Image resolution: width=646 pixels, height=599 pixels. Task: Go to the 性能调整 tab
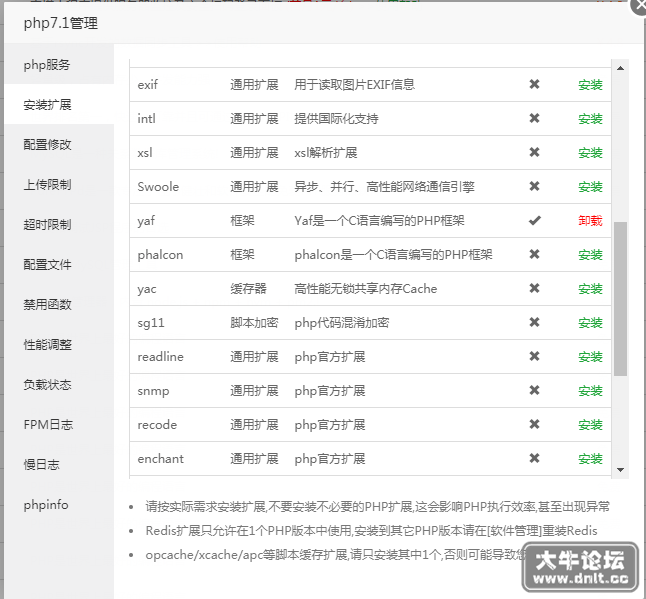click(59, 344)
